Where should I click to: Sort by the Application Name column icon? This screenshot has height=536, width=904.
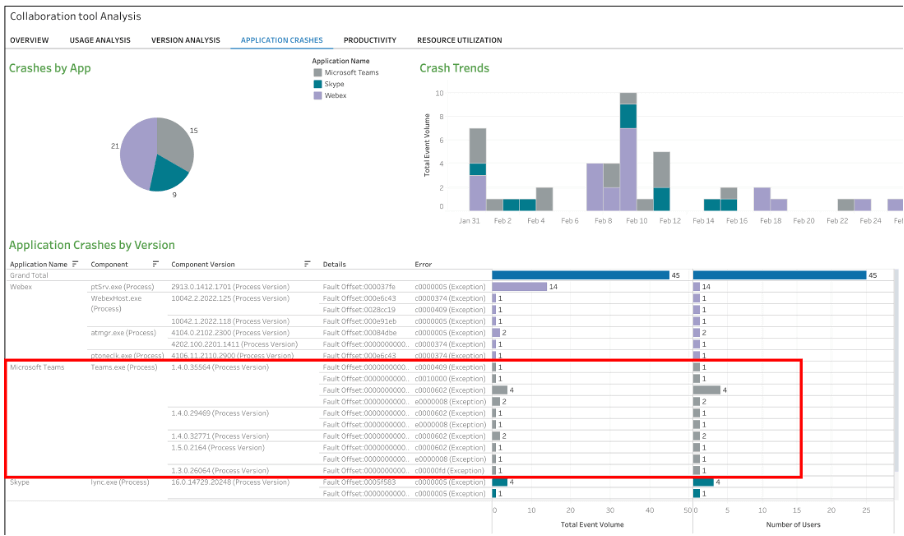(x=75, y=264)
